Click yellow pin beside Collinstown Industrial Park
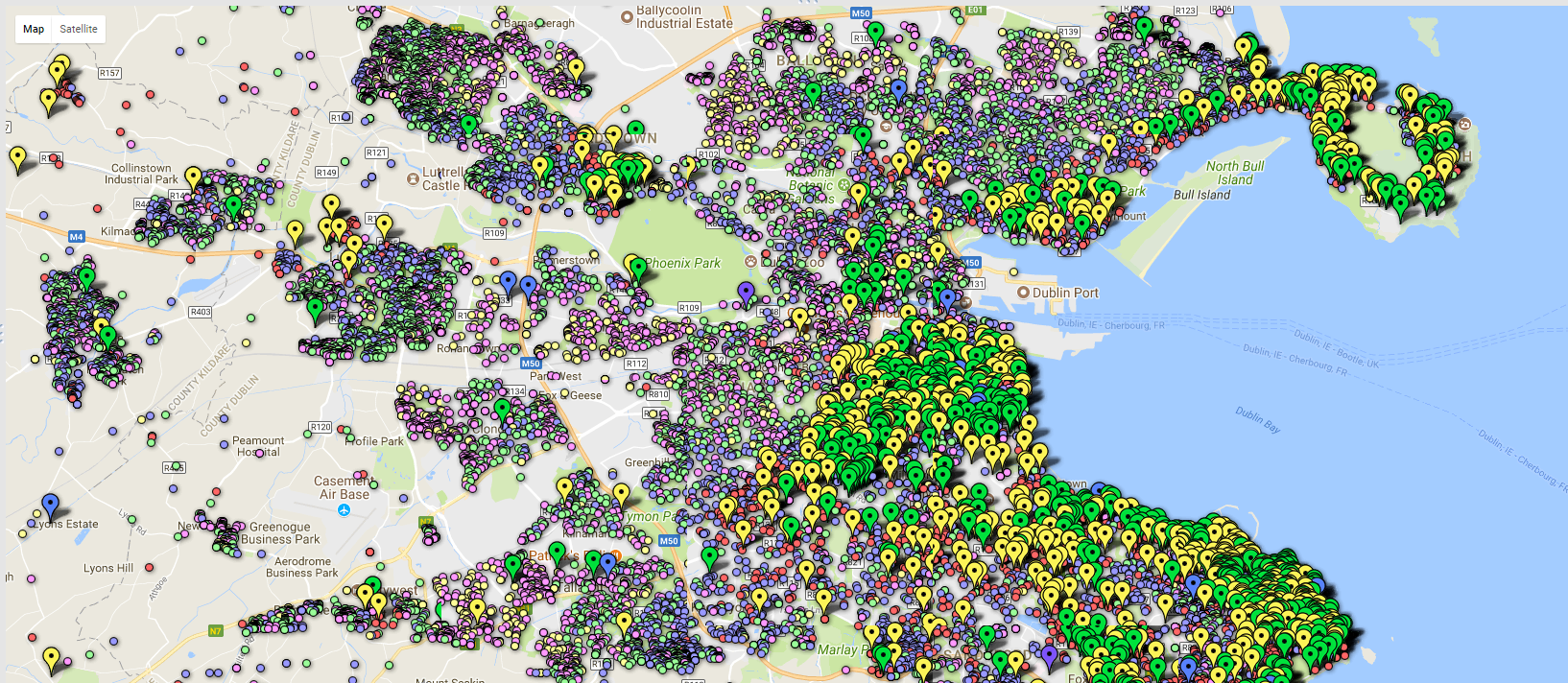The image size is (1568, 683). point(193,177)
